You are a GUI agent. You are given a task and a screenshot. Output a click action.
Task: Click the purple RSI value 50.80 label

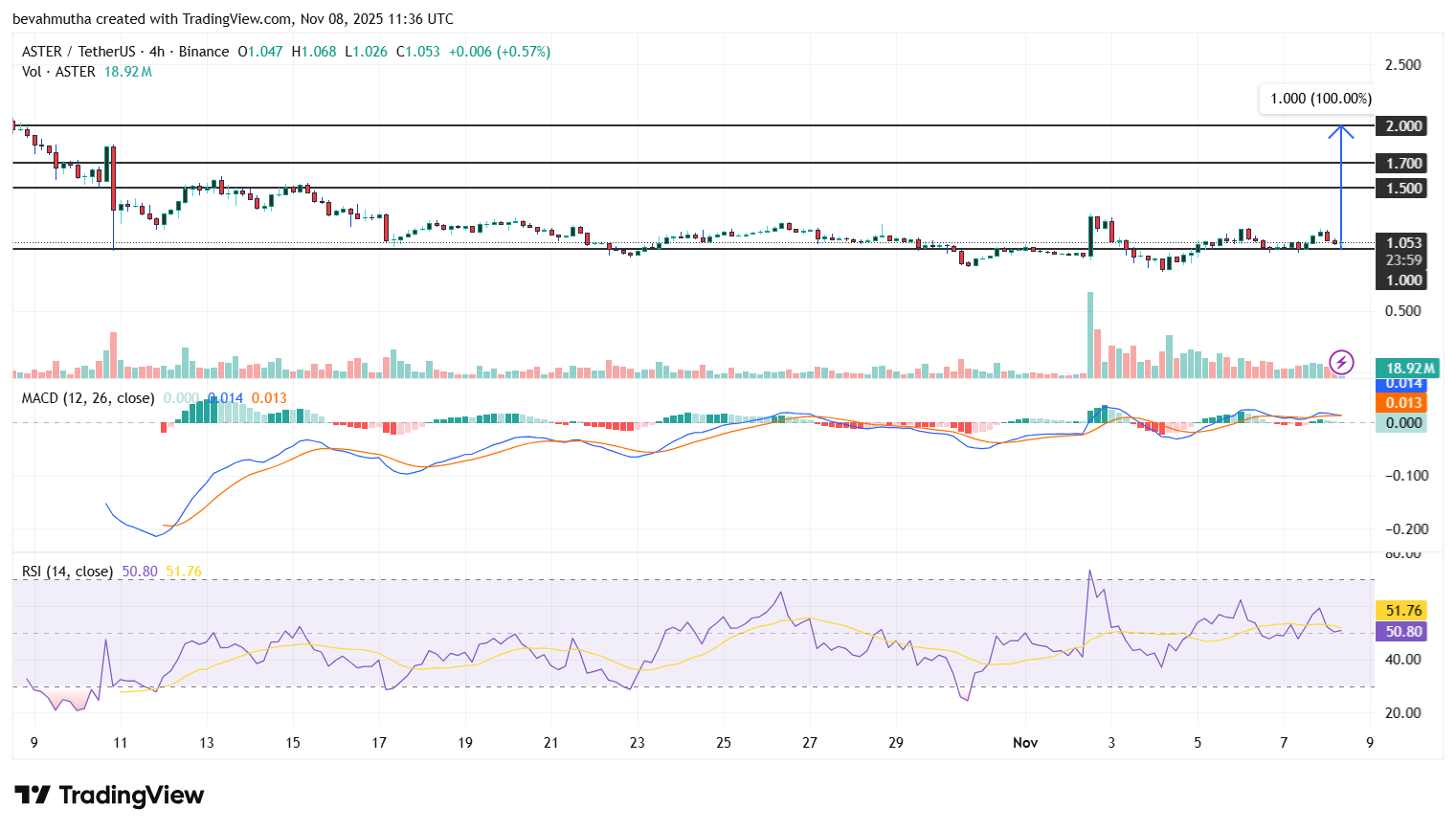click(x=1400, y=632)
